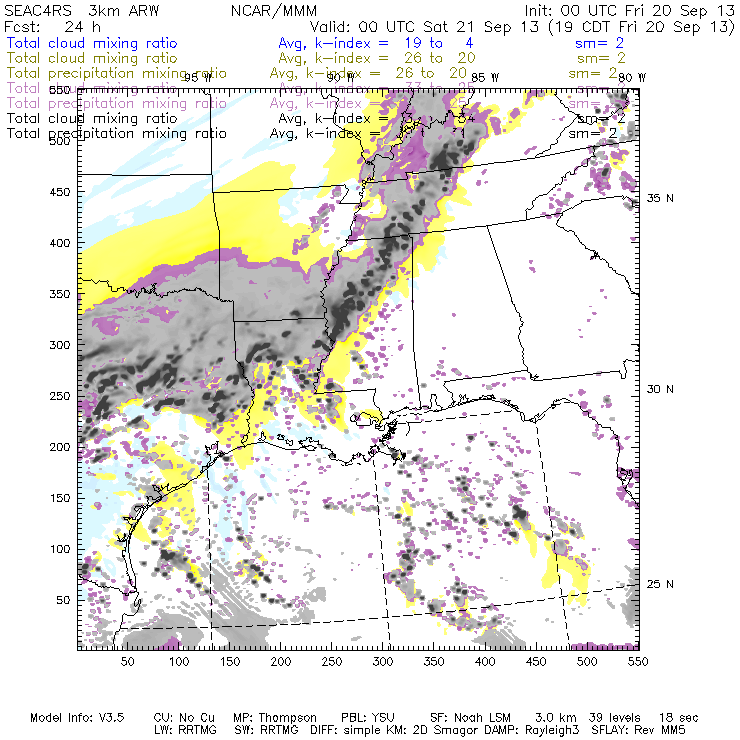Click the "25 N" latitude label
Image resolution: width=740 pixels, height=740 pixels.
pyautogui.click(x=660, y=584)
